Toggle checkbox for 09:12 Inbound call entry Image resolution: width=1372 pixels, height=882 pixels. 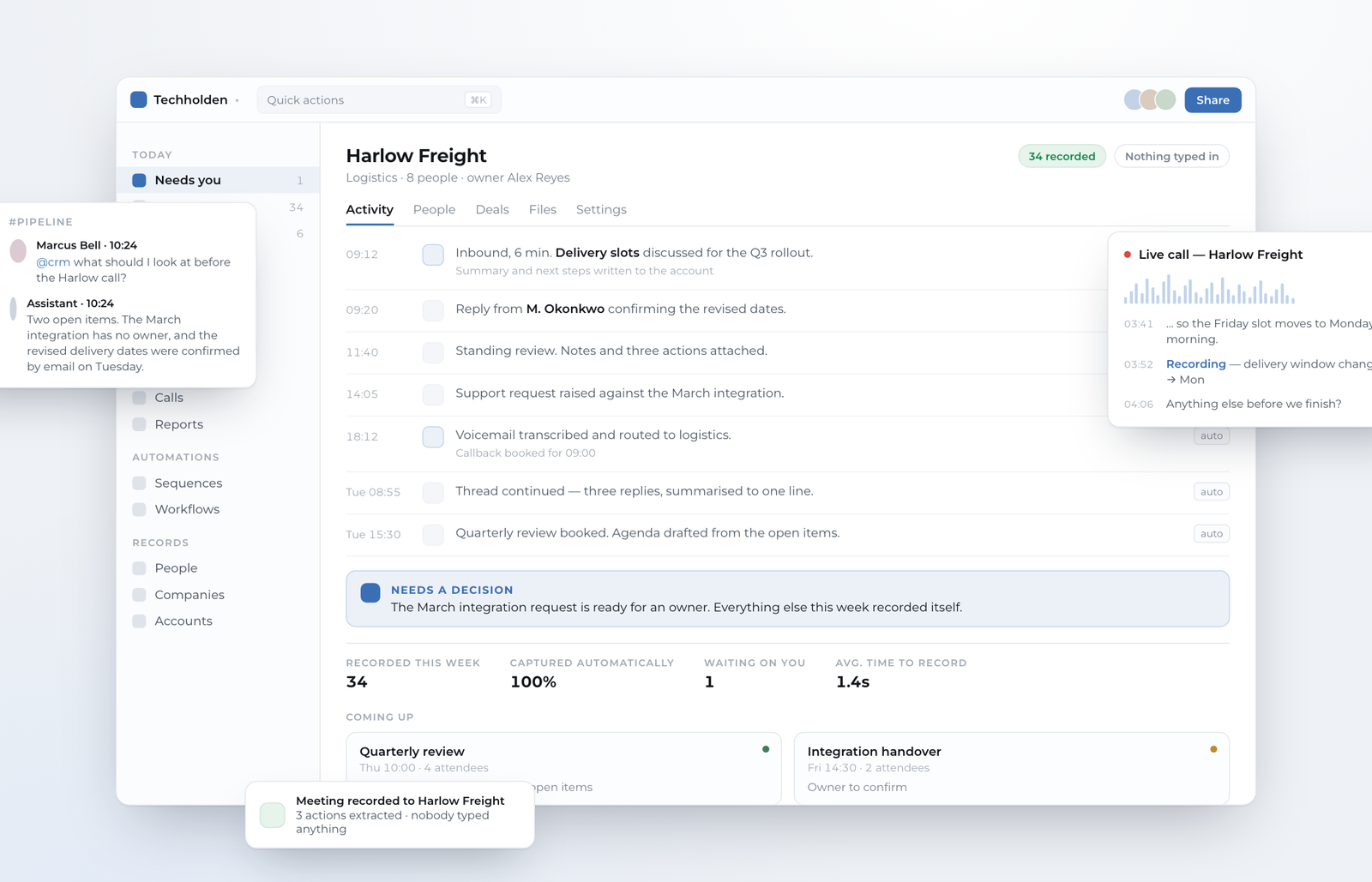pyautogui.click(x=433, y=255)
